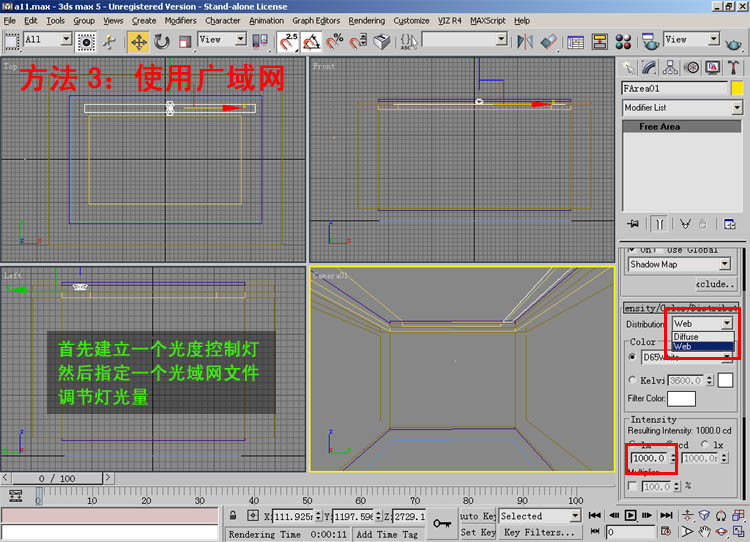Click the yellow object color swatch
The height and width of the screenshot is (542, 750).
tap(737, 88)
